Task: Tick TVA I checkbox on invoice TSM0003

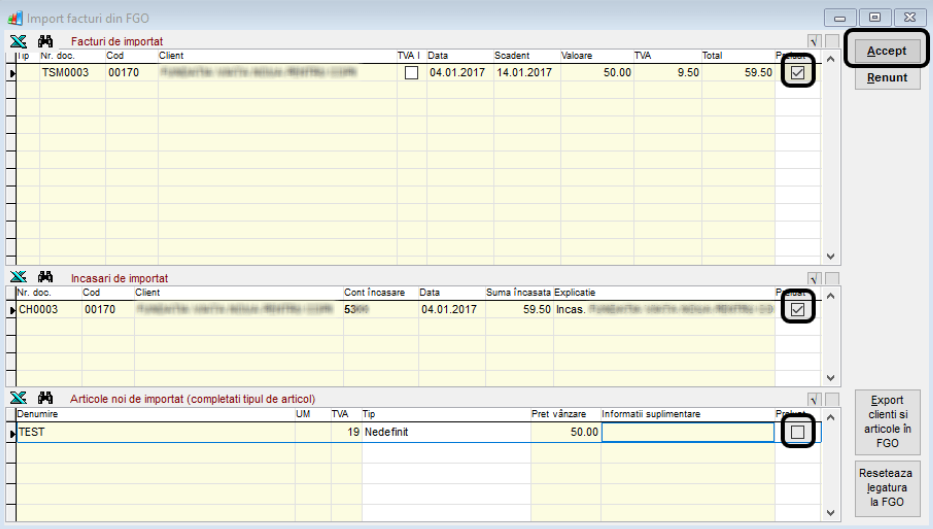Action: (411, 73)
